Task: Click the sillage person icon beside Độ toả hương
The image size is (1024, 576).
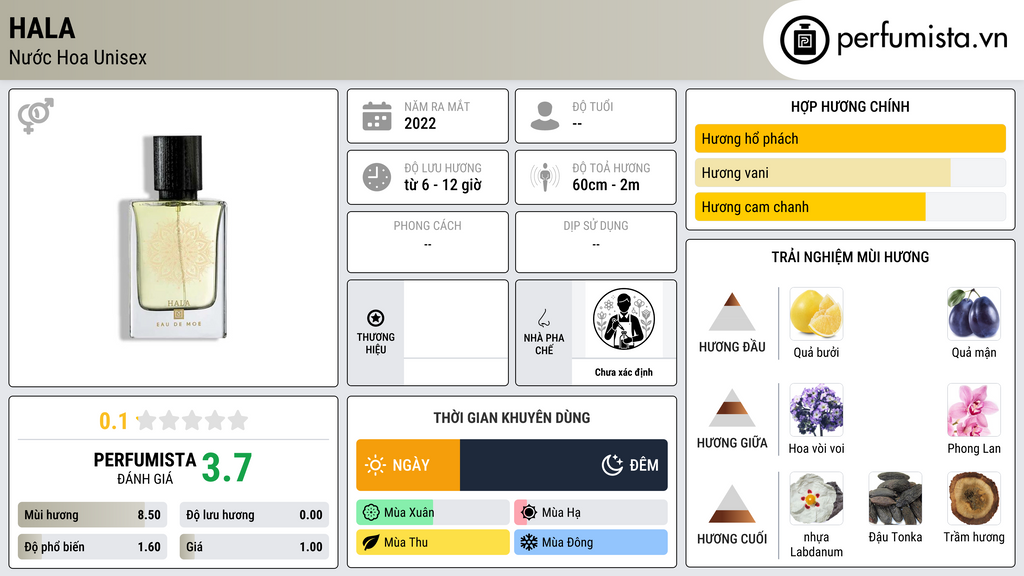Action: click(545, 177)
